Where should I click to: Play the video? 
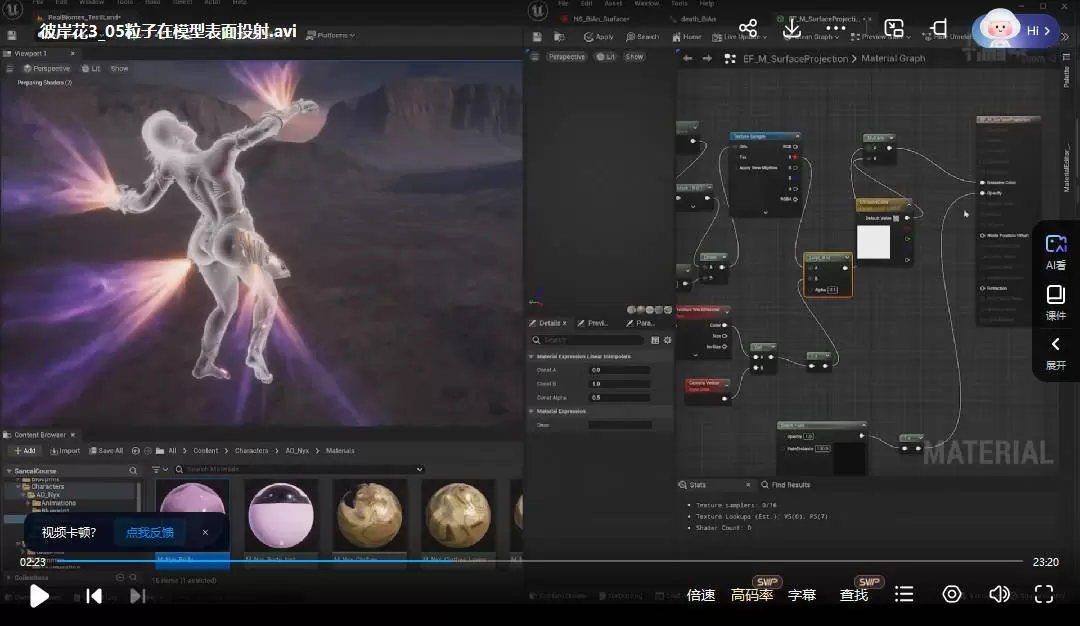[39, 596]
